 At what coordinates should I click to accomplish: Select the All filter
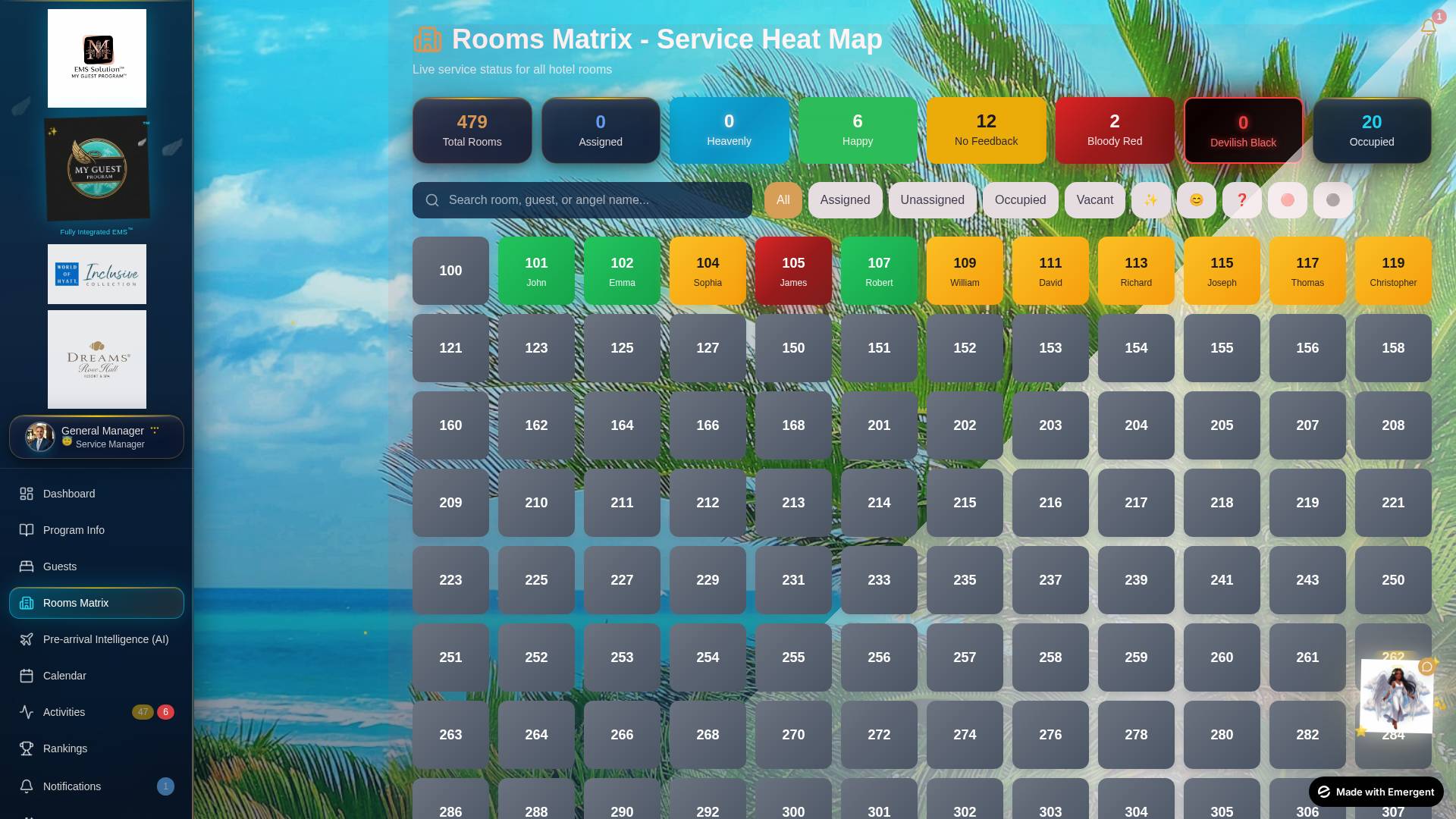(783, 200)
